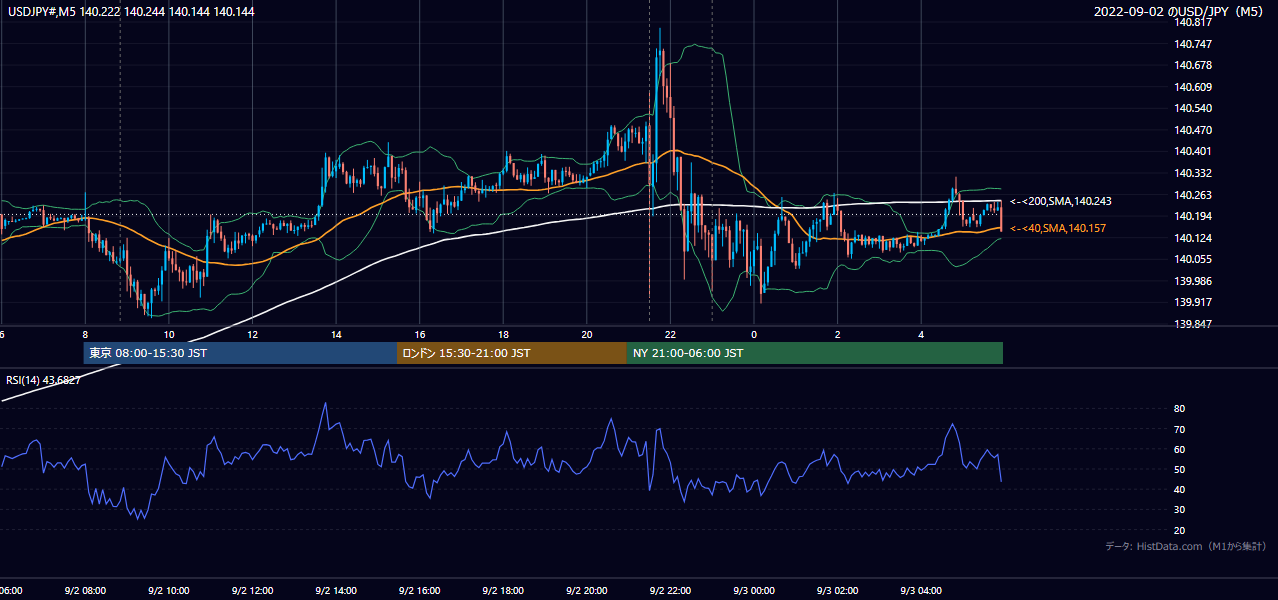The image size is (1278, 600).
Task: Click the RSI(14) 43.6827 indicator label
Action: click(44, 380)
